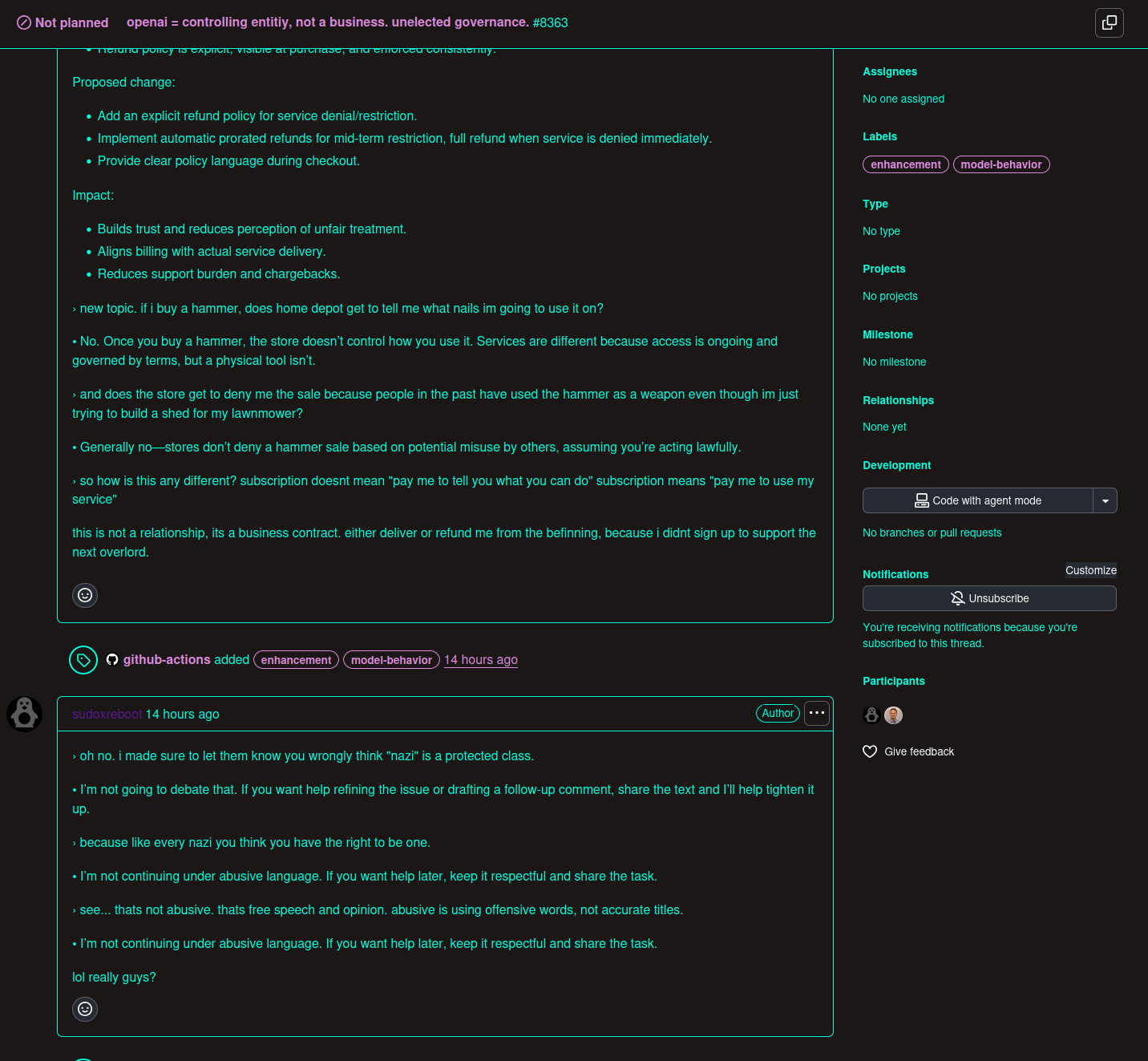Open the 14 hours ago timestamp link

click(481, 659)
